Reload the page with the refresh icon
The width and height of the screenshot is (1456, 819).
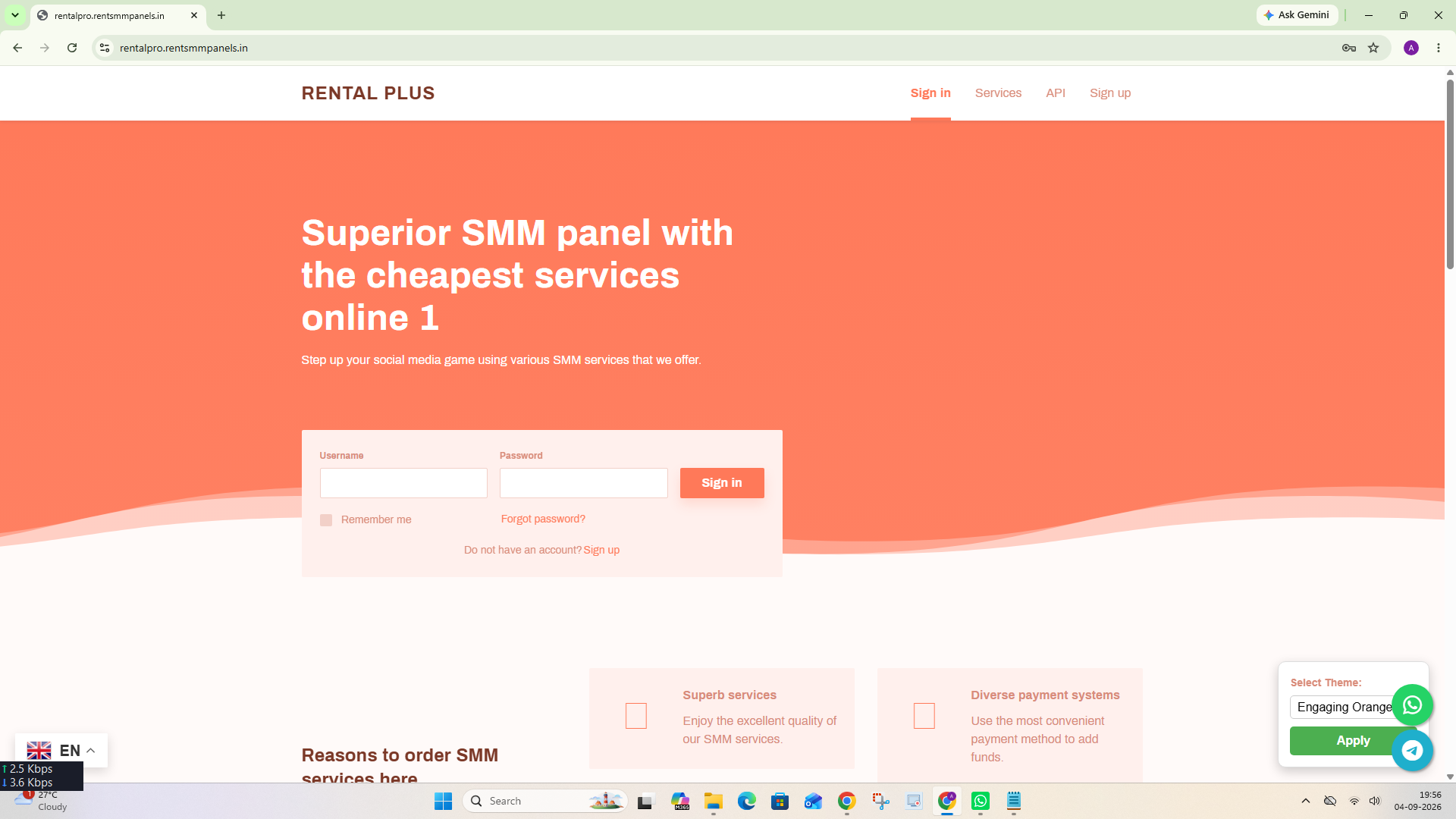[x=72, y=48]
